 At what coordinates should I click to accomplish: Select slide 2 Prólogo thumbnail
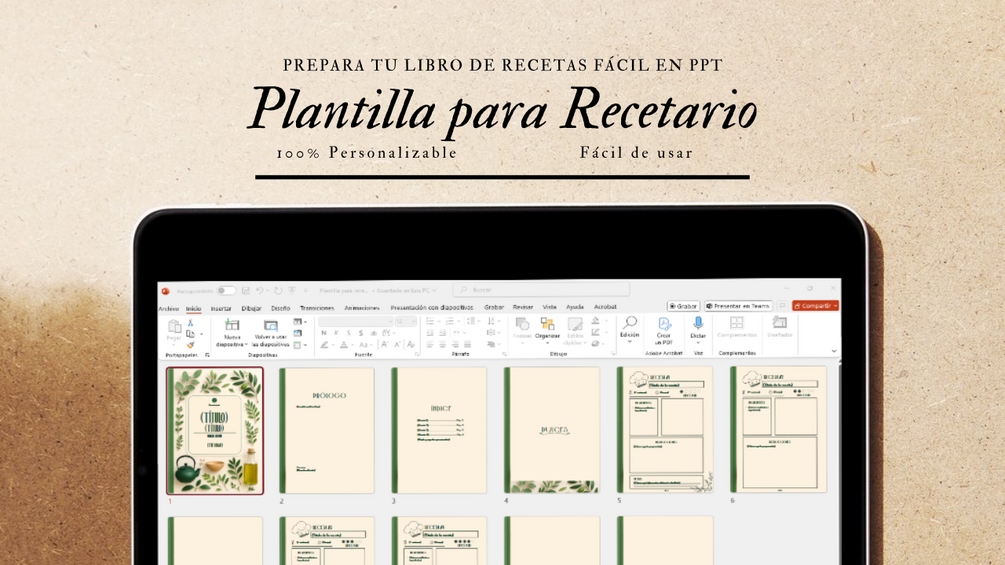[327, 430]
